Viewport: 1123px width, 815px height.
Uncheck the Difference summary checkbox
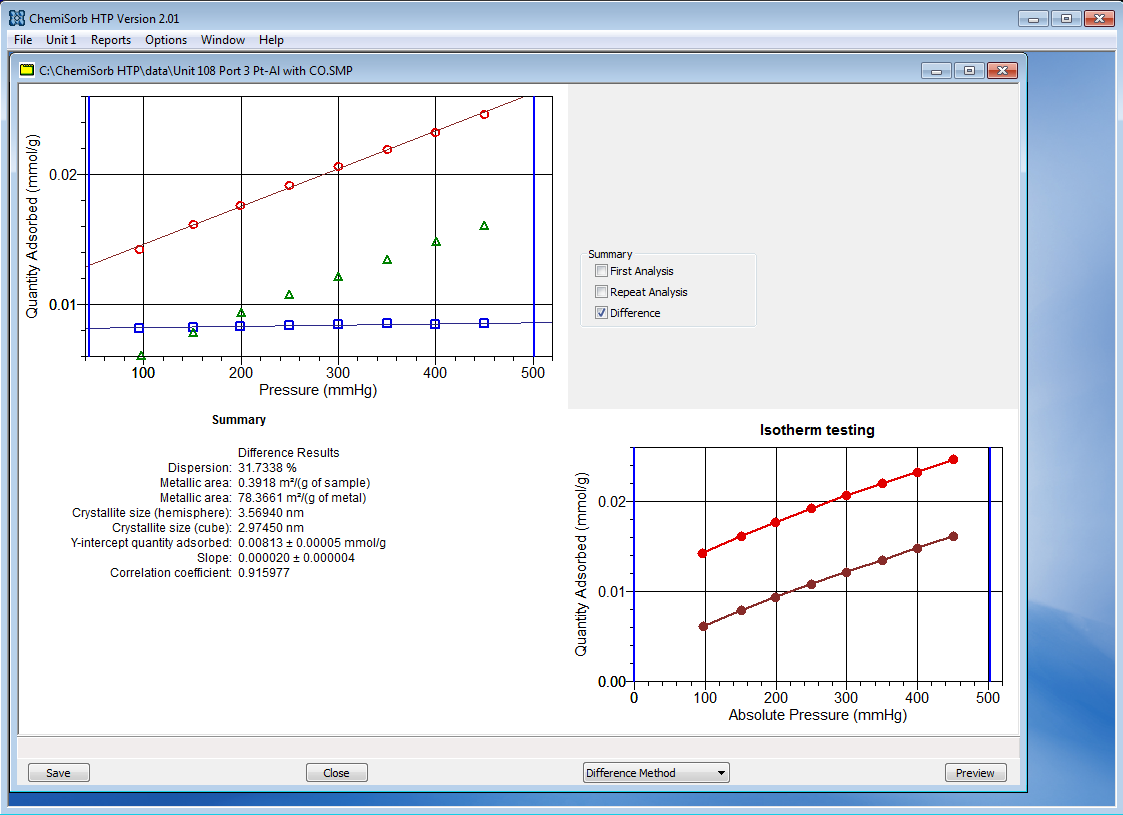pos(601,313)
